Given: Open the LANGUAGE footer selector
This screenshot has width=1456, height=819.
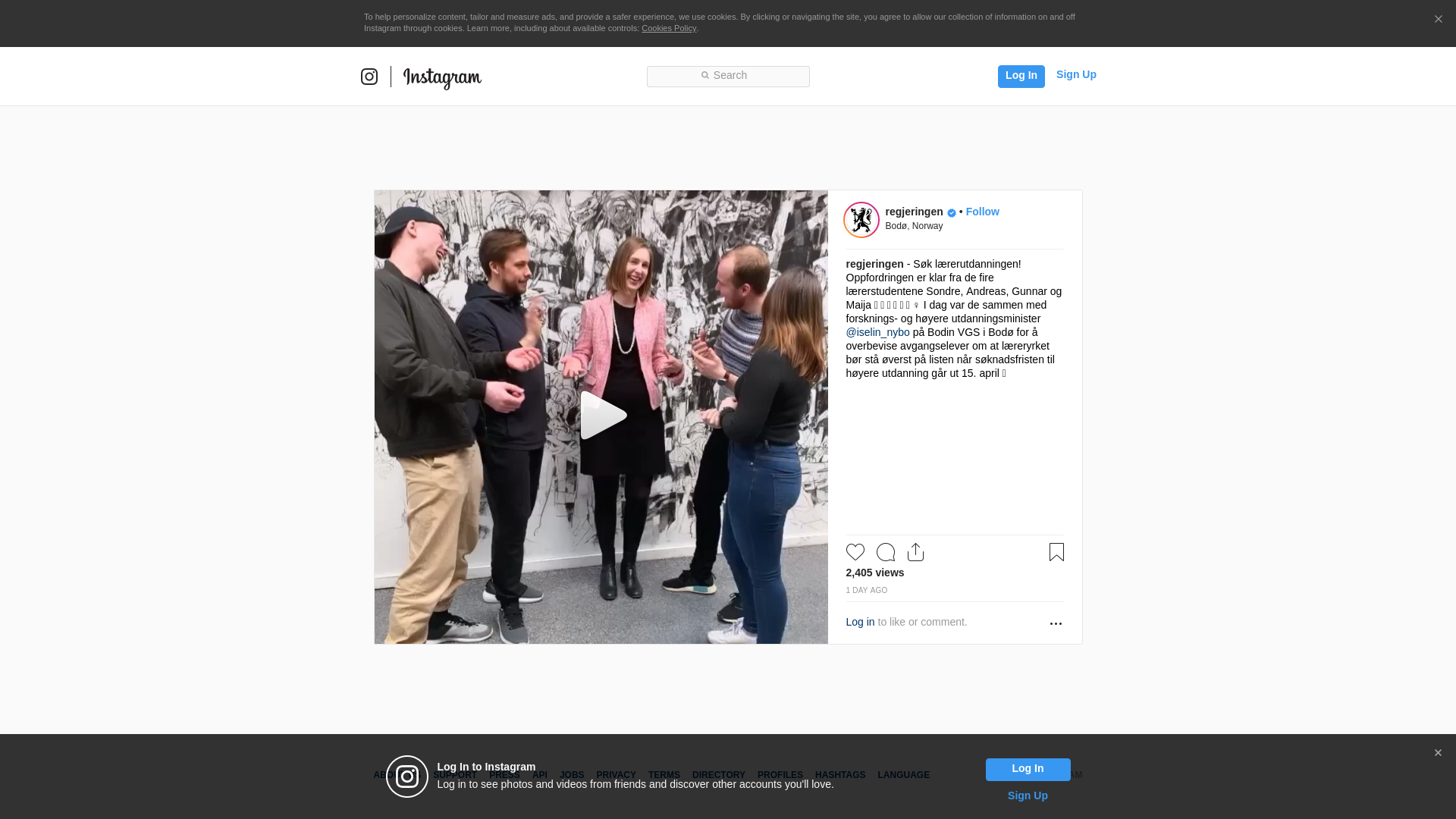Looking at the screenshot, I should [x=903, y=775].
